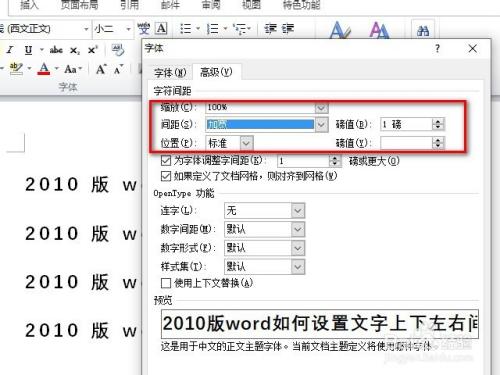Expand underline style dropdown arrow
This screenshot has height=375, width=500.
pos(42,50)
